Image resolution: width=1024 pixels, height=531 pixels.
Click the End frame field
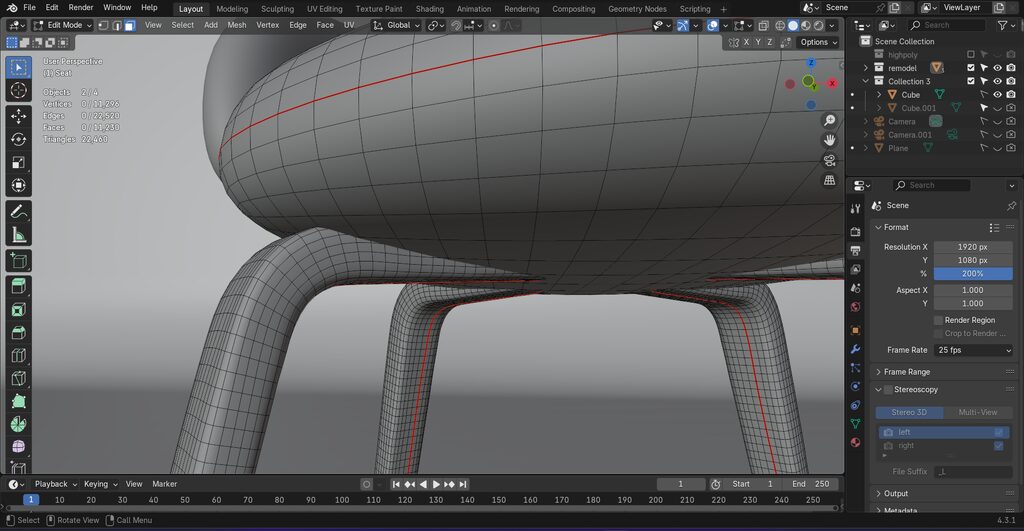point(811,484)
